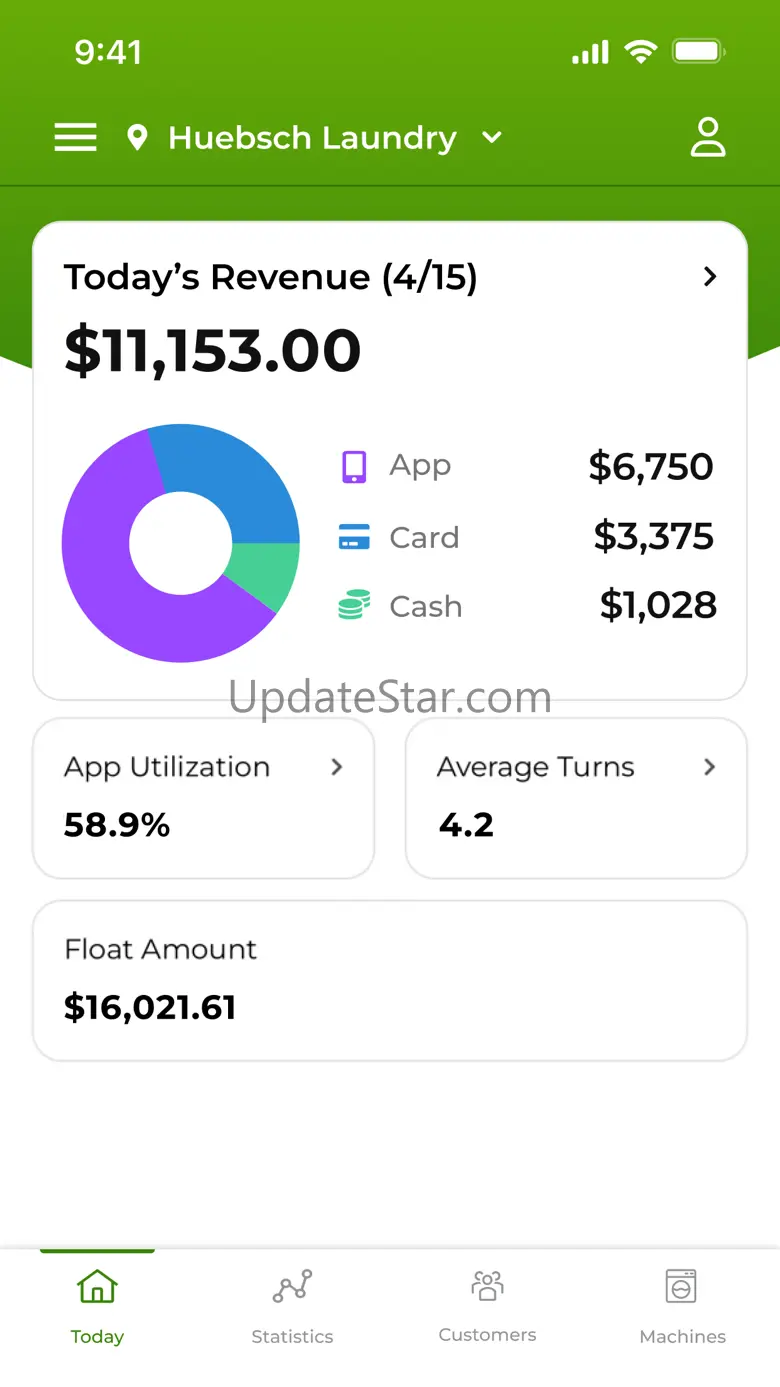The width and height of the screenshot is (780, 1387).
Task: Tap the Customers people icon
Action: click(x=487, y=1285)
